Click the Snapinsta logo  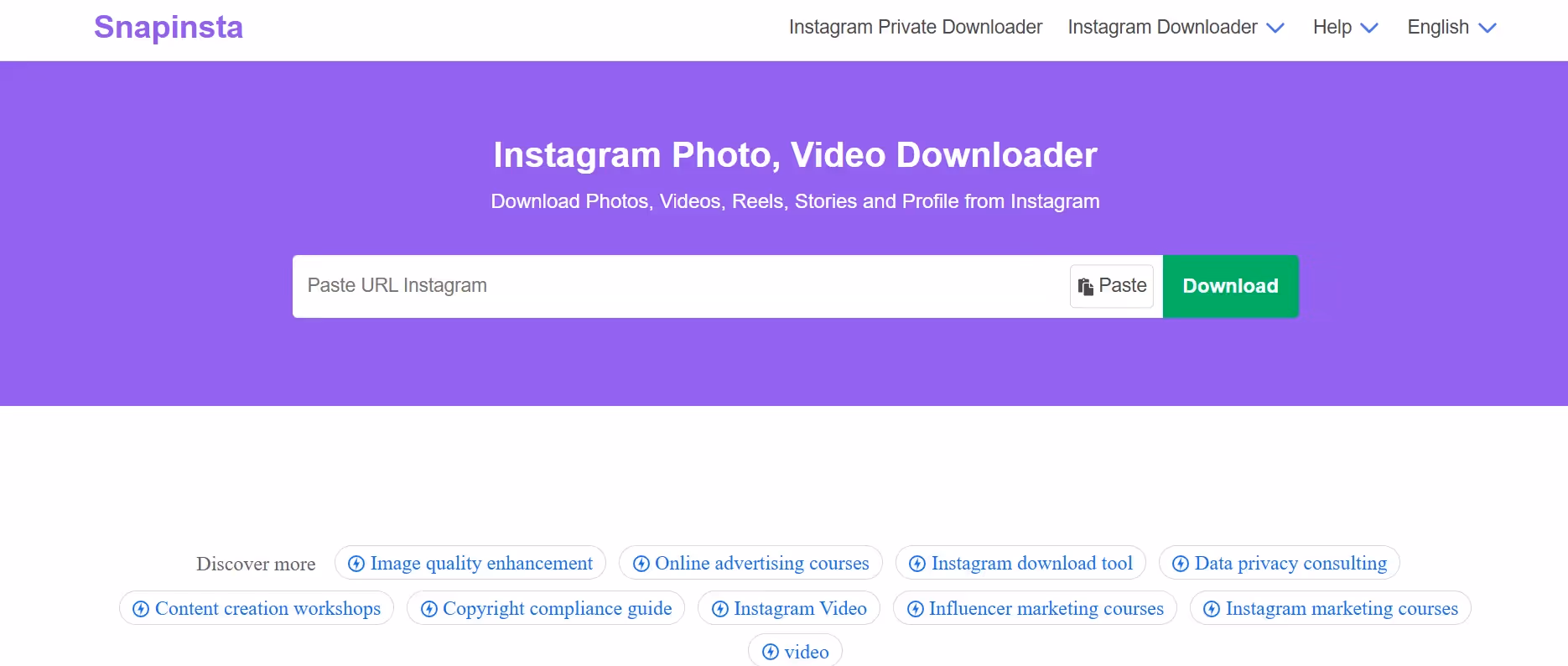click(169, 27)
